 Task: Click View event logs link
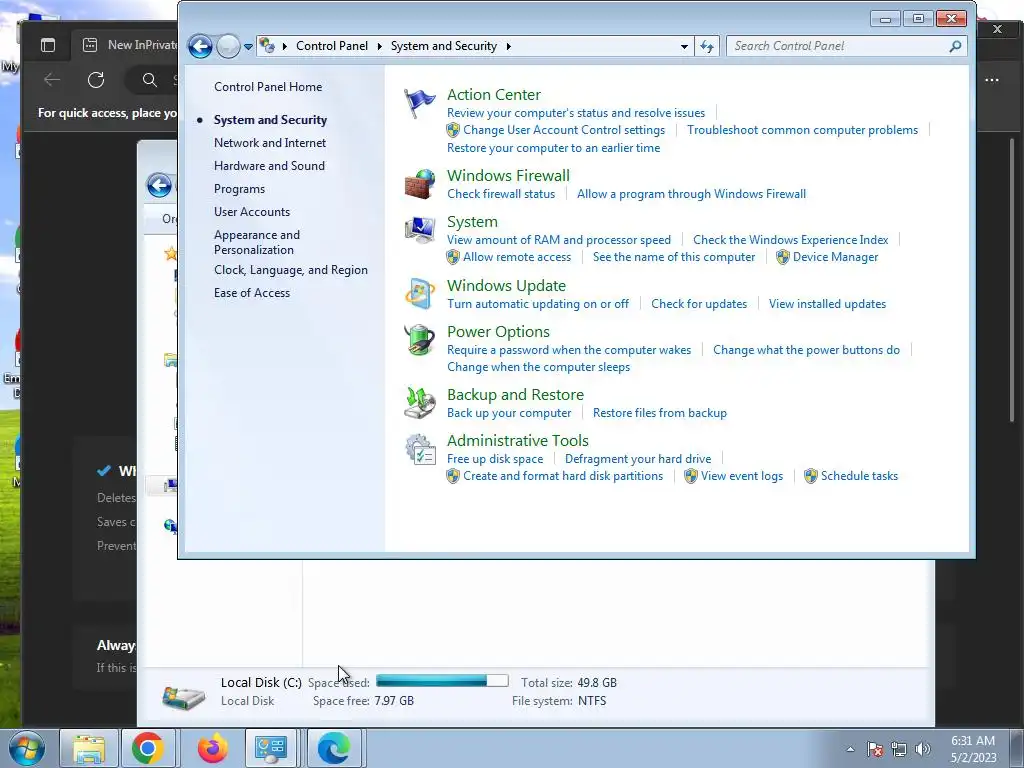(x=741, y=476)
